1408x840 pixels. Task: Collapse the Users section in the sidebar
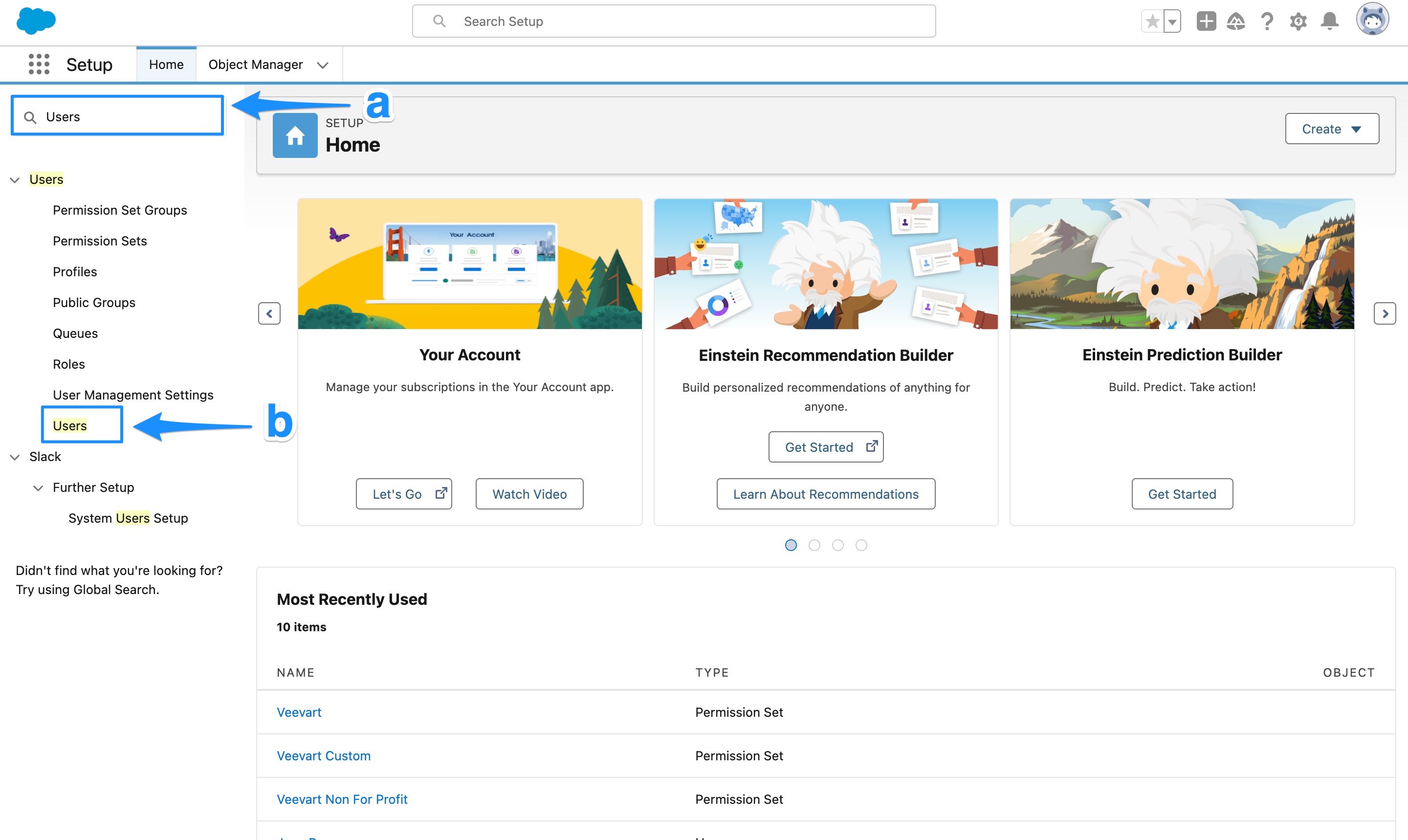[15, 179]
